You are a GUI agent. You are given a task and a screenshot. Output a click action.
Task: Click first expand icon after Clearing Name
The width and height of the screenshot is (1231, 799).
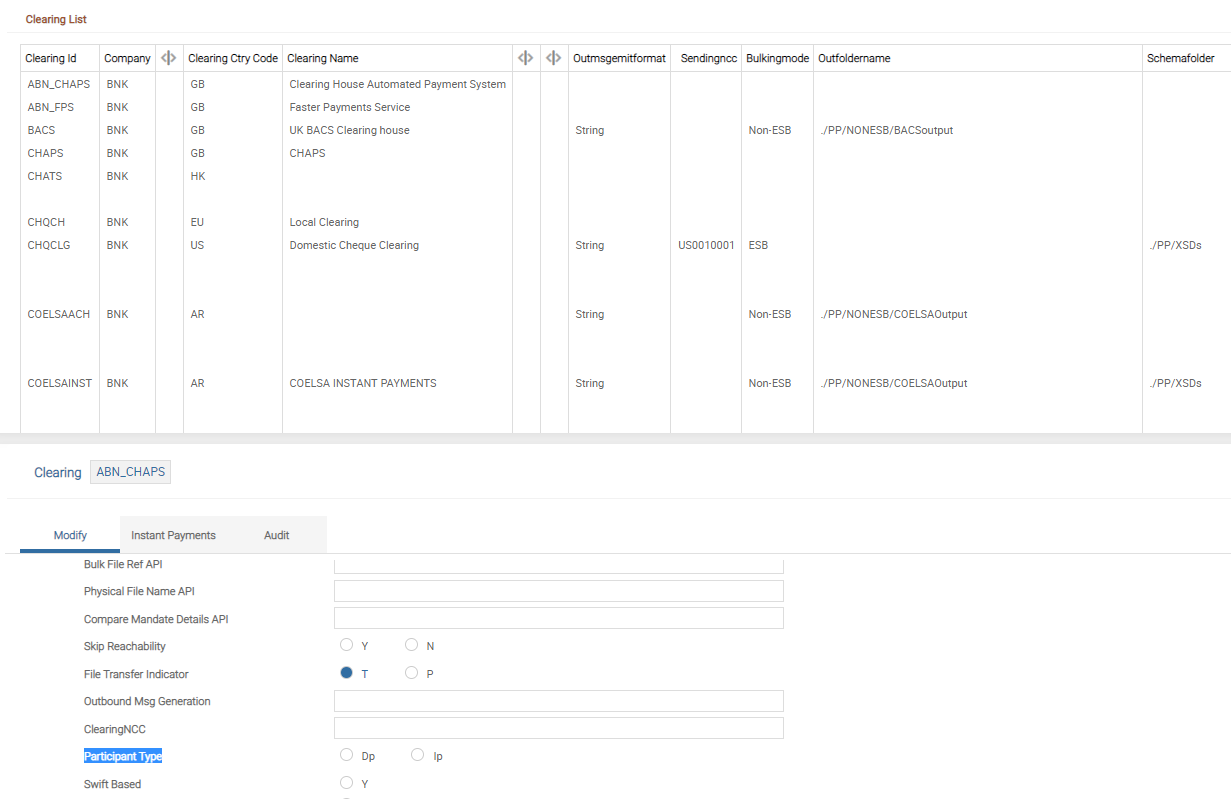525,58
